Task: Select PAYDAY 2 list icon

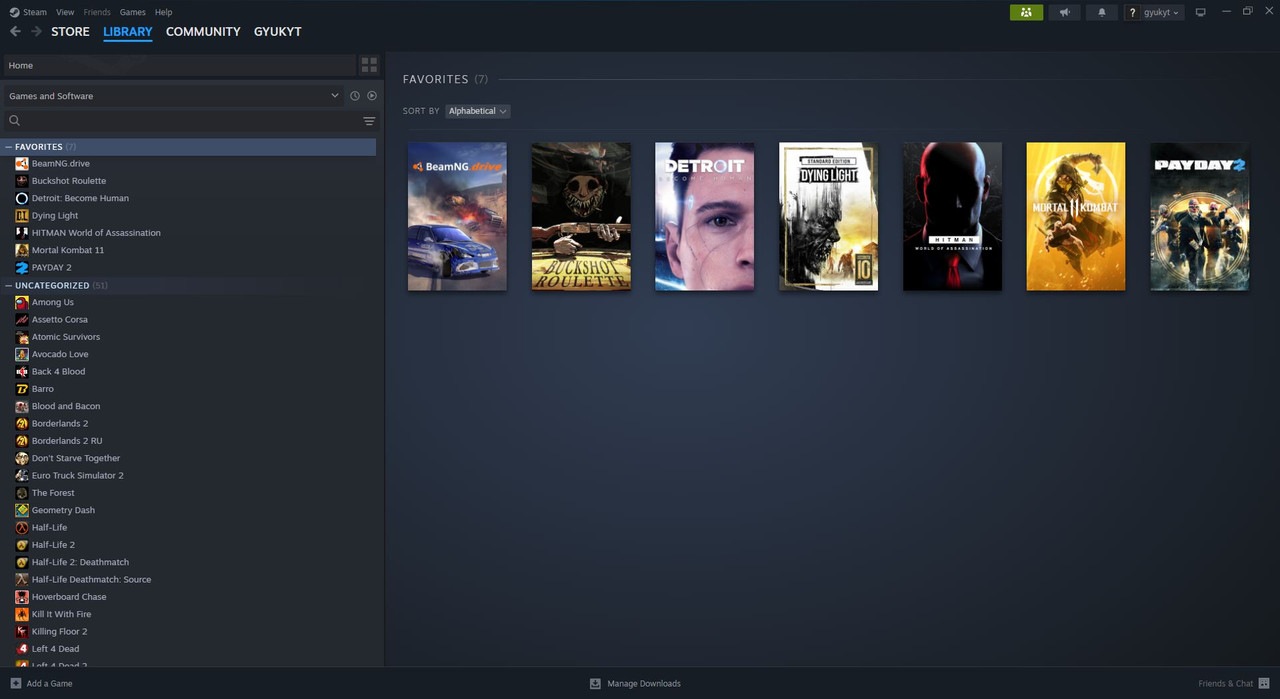Action: tap(22, 267)
